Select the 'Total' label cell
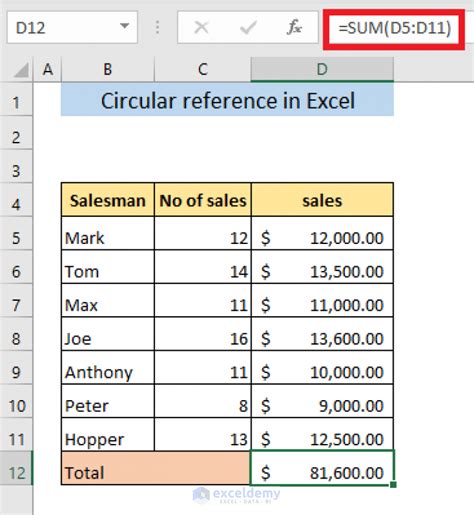474x515 pixels. click(156, 468)
